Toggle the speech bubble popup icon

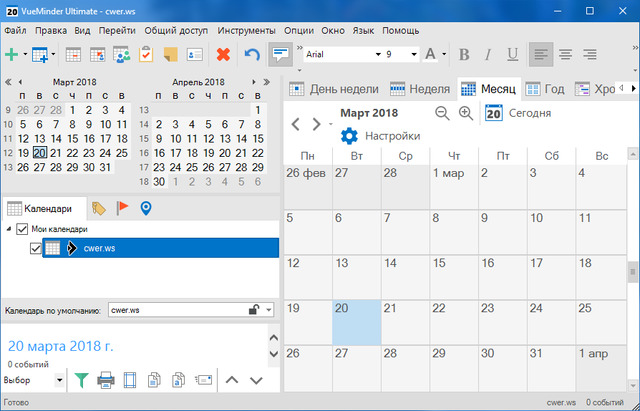(x=280, y=54)
